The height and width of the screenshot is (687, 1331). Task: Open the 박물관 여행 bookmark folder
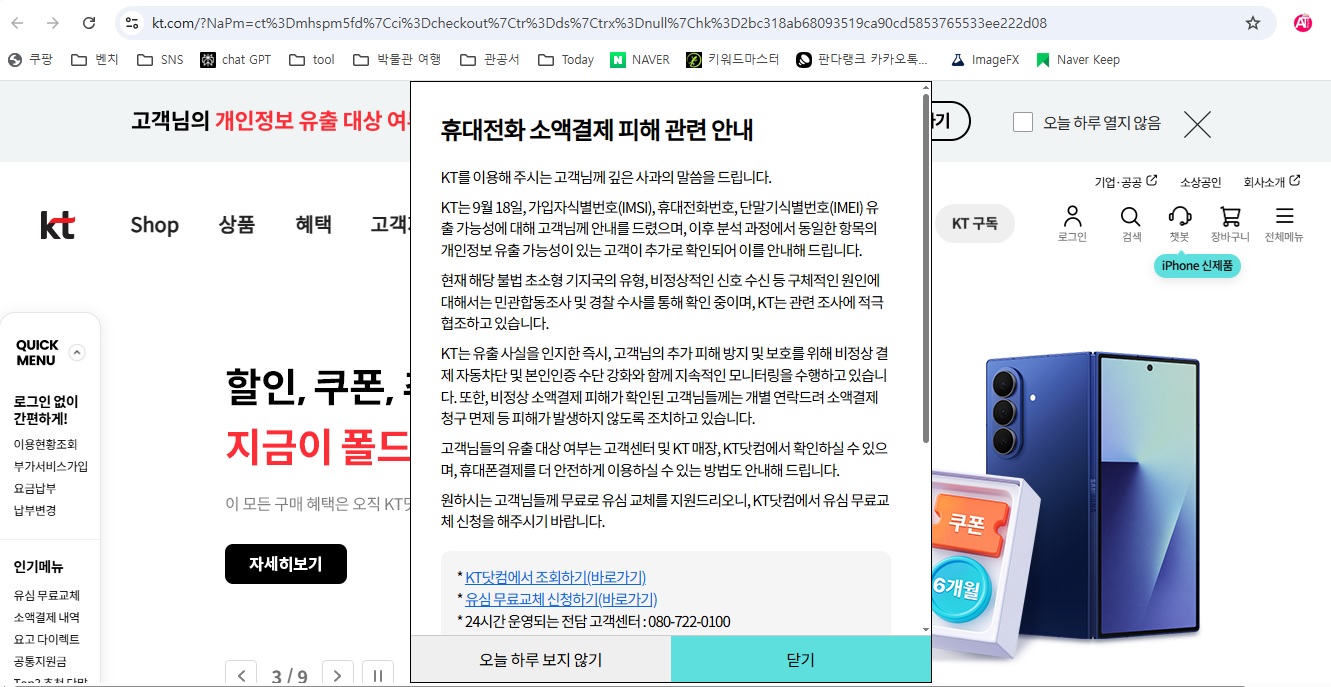point(397,60)
